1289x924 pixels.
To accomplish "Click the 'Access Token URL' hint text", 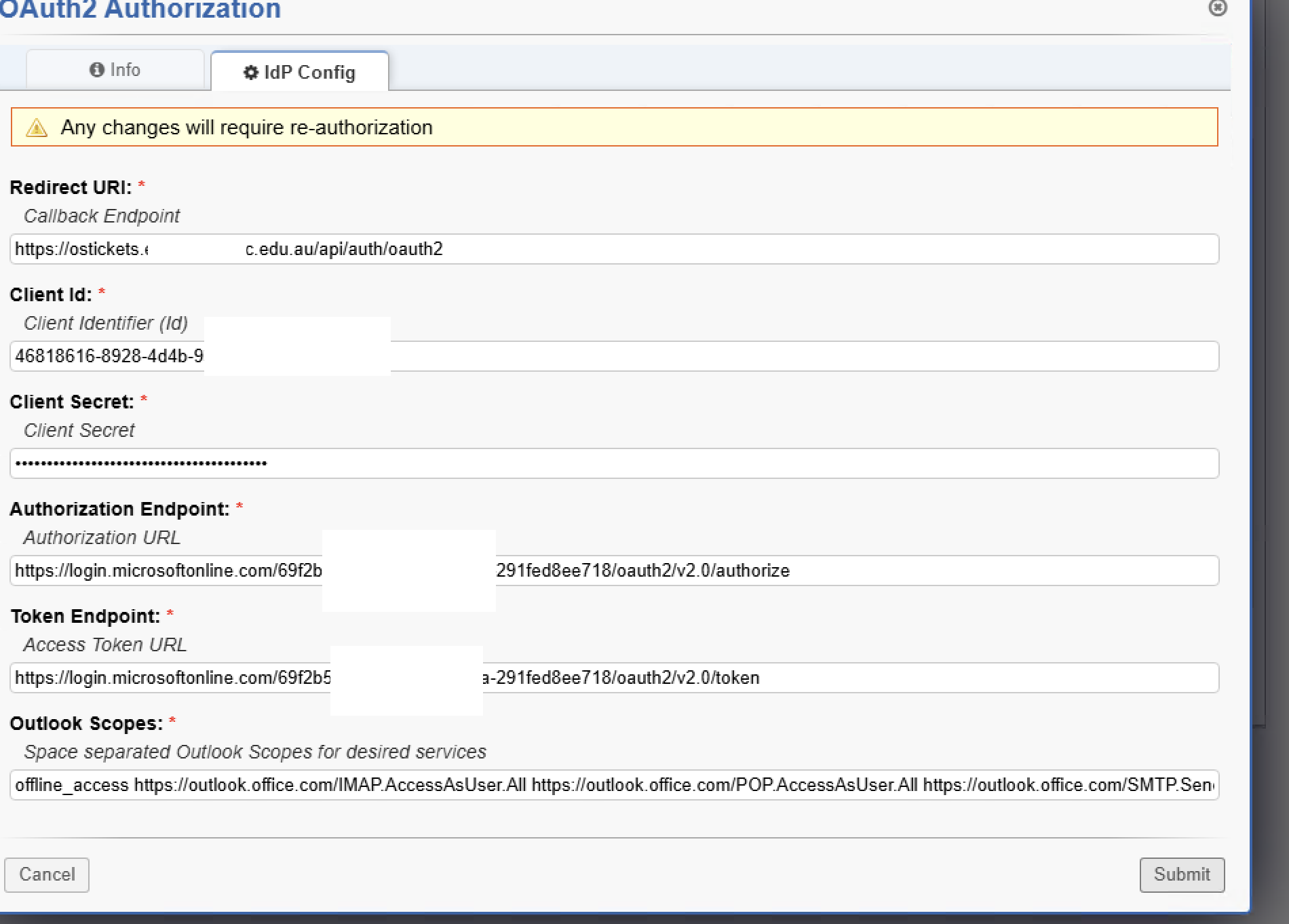I will (105, 644).
